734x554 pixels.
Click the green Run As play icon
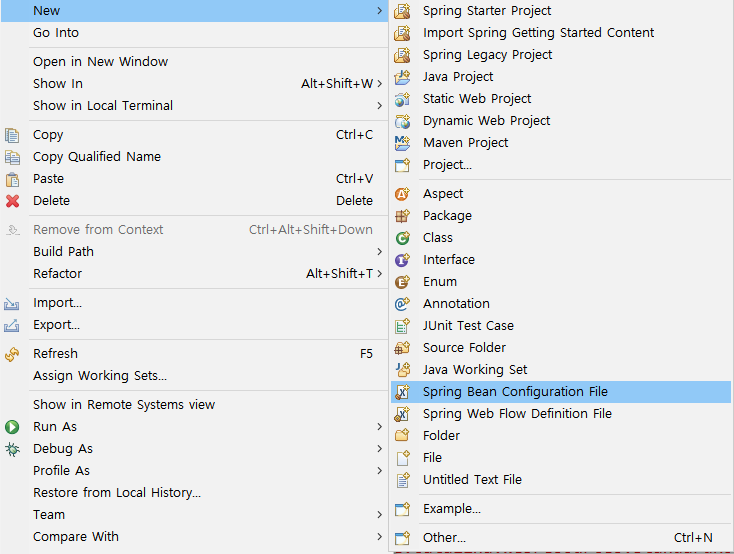pyautogui.click(x=12, y=427)
